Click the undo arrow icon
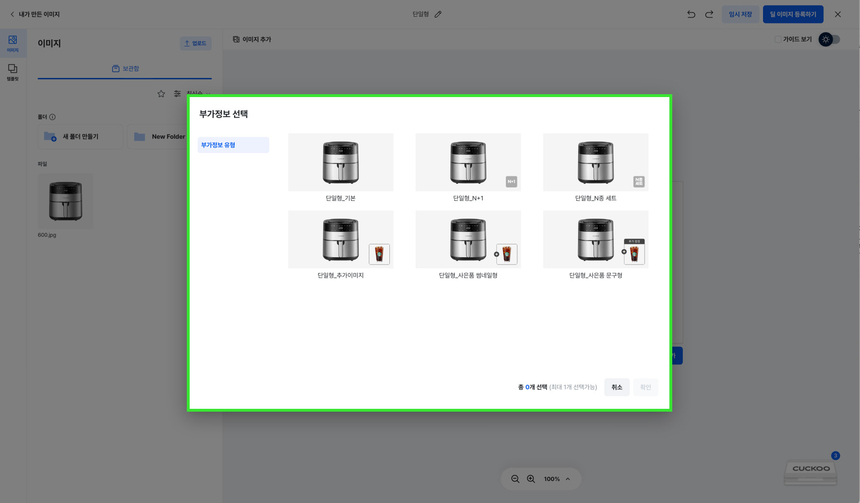The width and height of the screenshot is (860, 503). coord(691,14)
